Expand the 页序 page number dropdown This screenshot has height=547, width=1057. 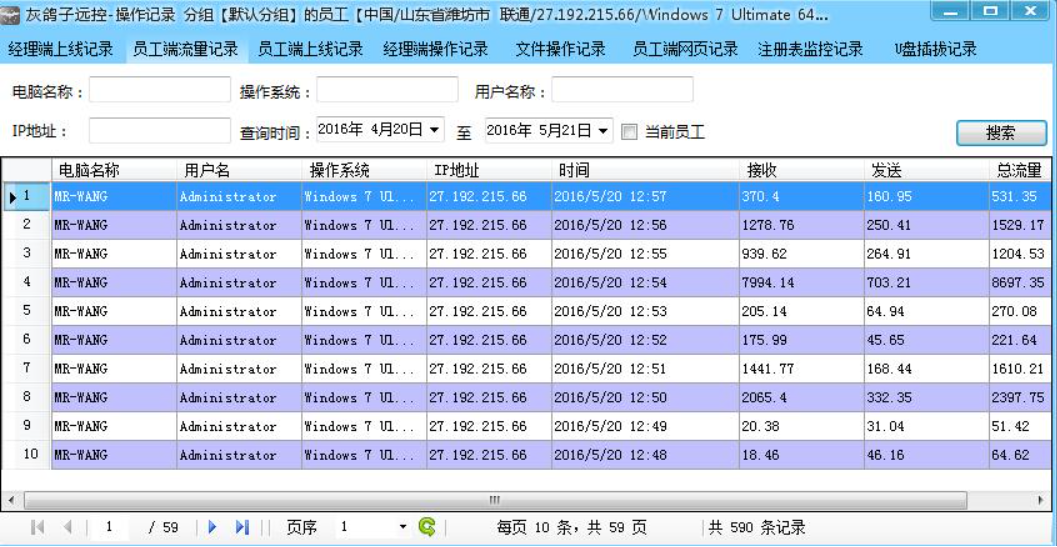coord(403,527)
